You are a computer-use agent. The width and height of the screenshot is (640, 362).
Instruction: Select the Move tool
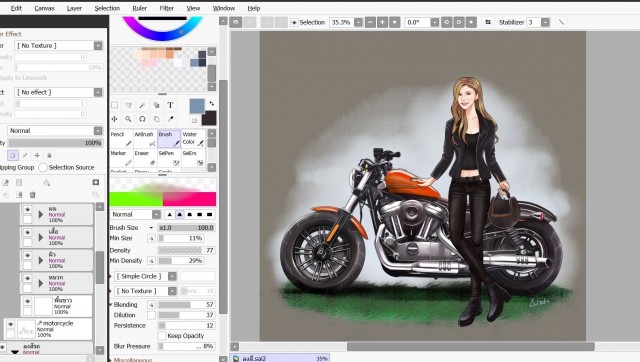[115, 119]
